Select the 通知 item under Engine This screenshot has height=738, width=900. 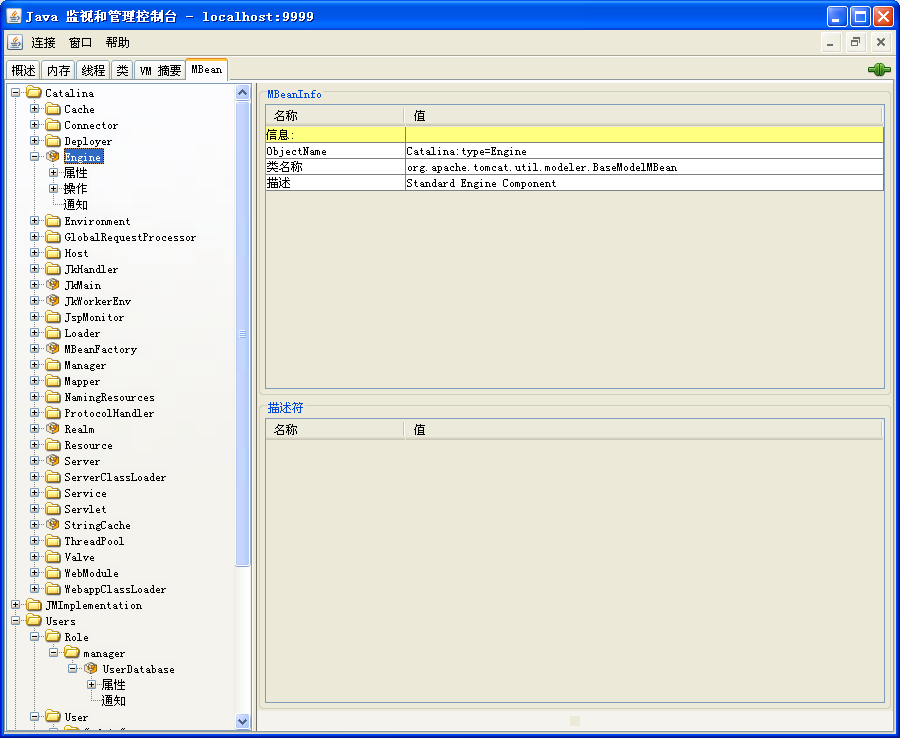(76, 205)
